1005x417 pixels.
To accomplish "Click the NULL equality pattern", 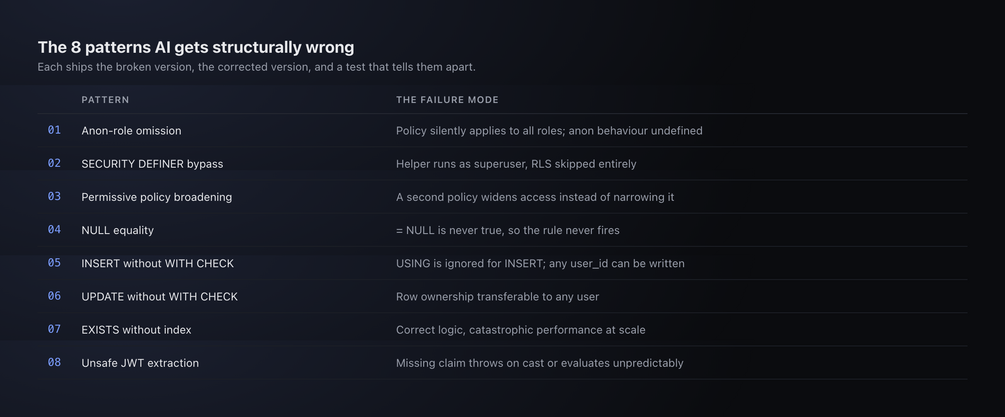I will click(x=117, y=230).
